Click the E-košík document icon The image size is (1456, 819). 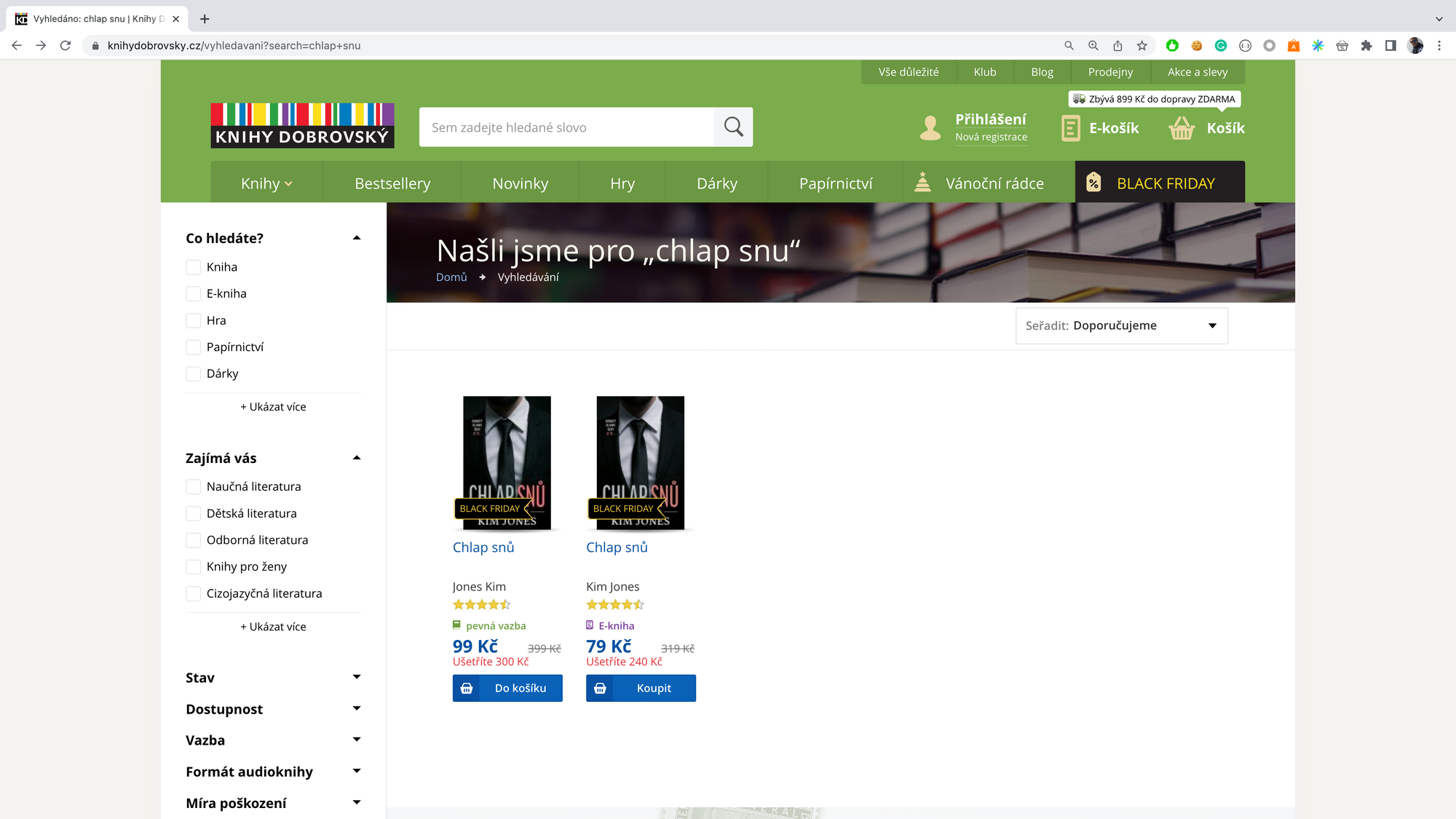1070,128
